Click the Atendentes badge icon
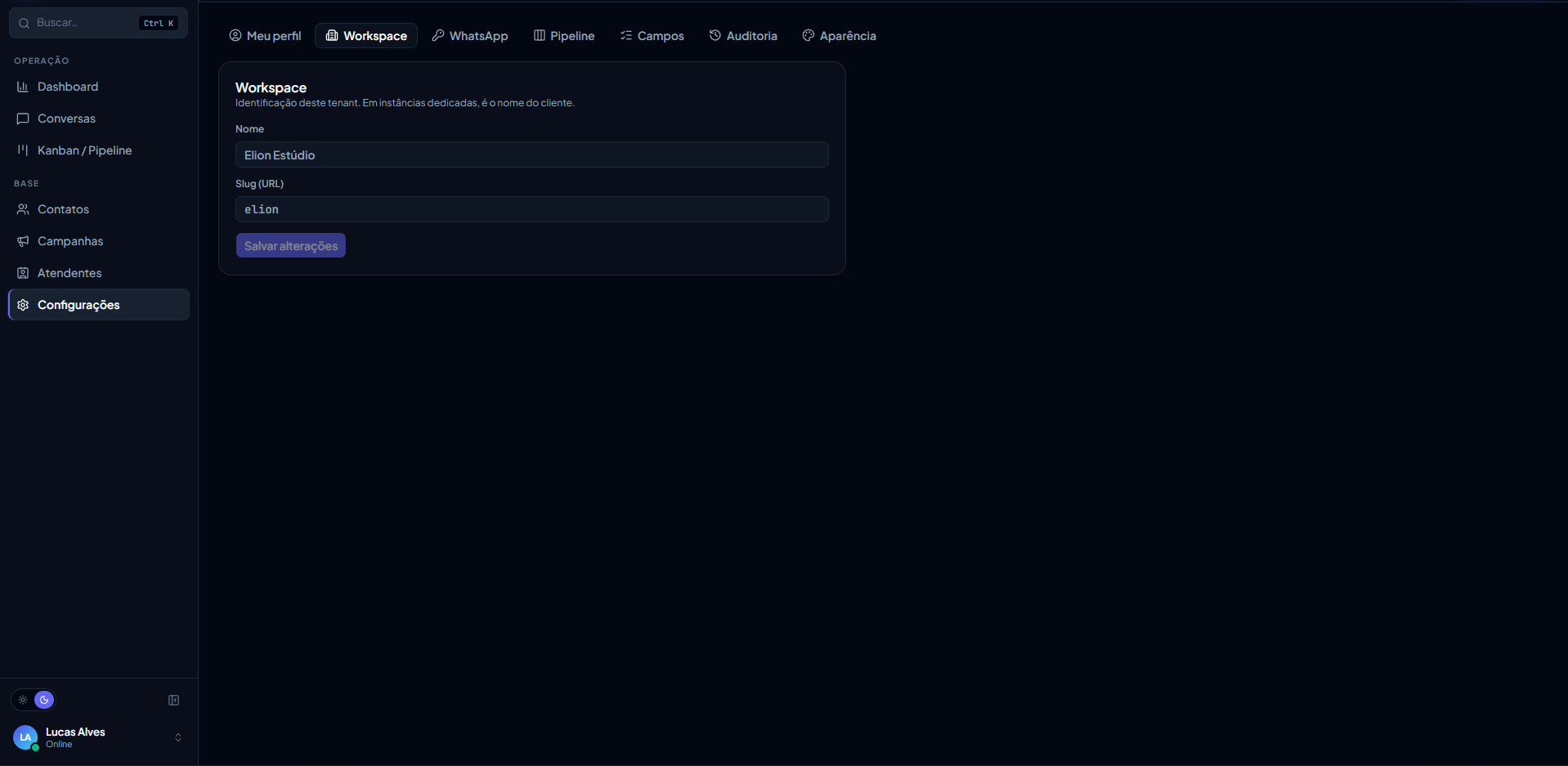Screen dimensions: 1568x766 23,273
